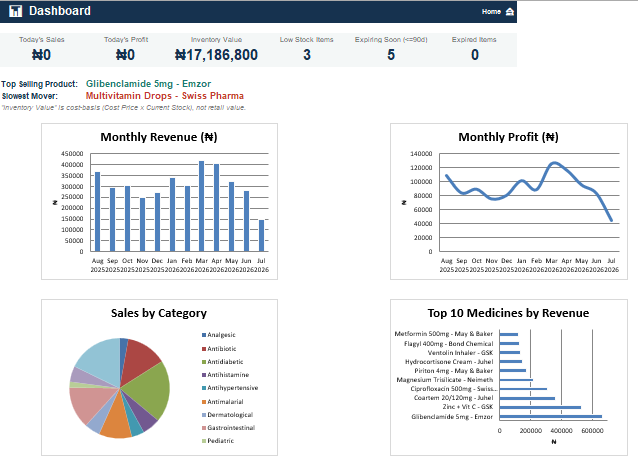The image size is (638, 473).
Task: Select the Jul 2026 revenue bar
Action: point(261,236)
